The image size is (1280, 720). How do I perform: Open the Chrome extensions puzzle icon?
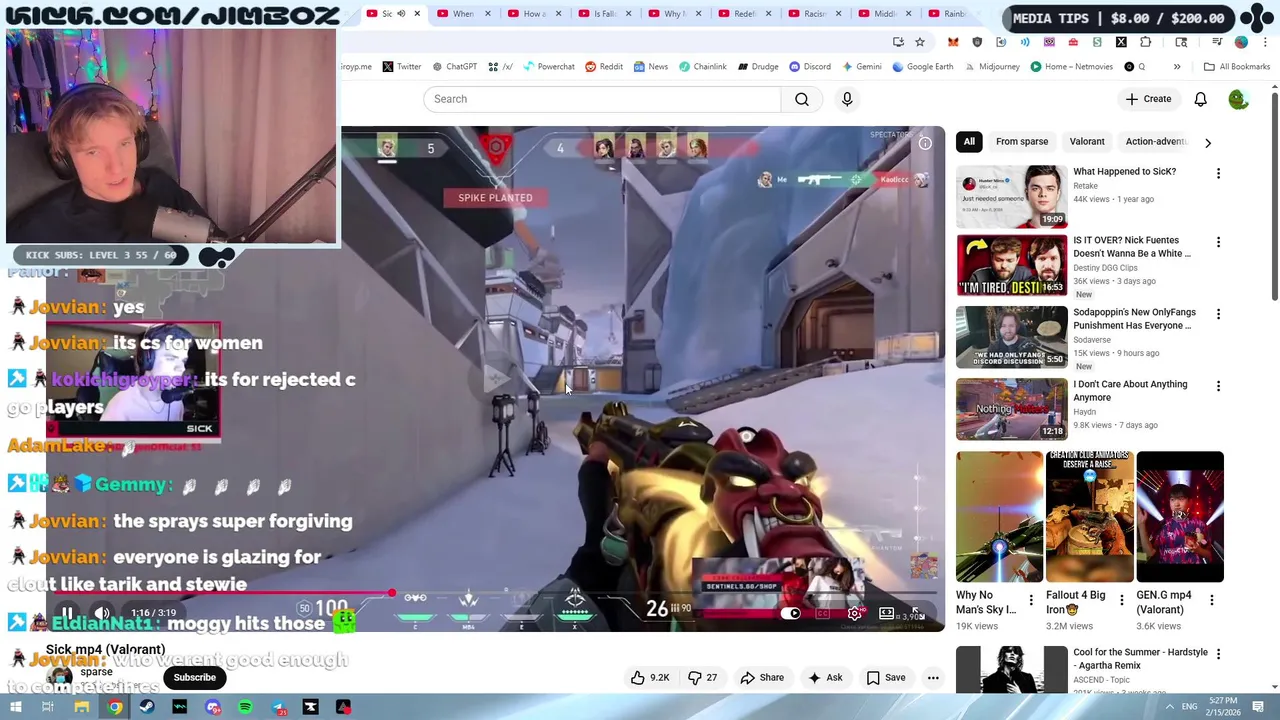point(1145,42)
